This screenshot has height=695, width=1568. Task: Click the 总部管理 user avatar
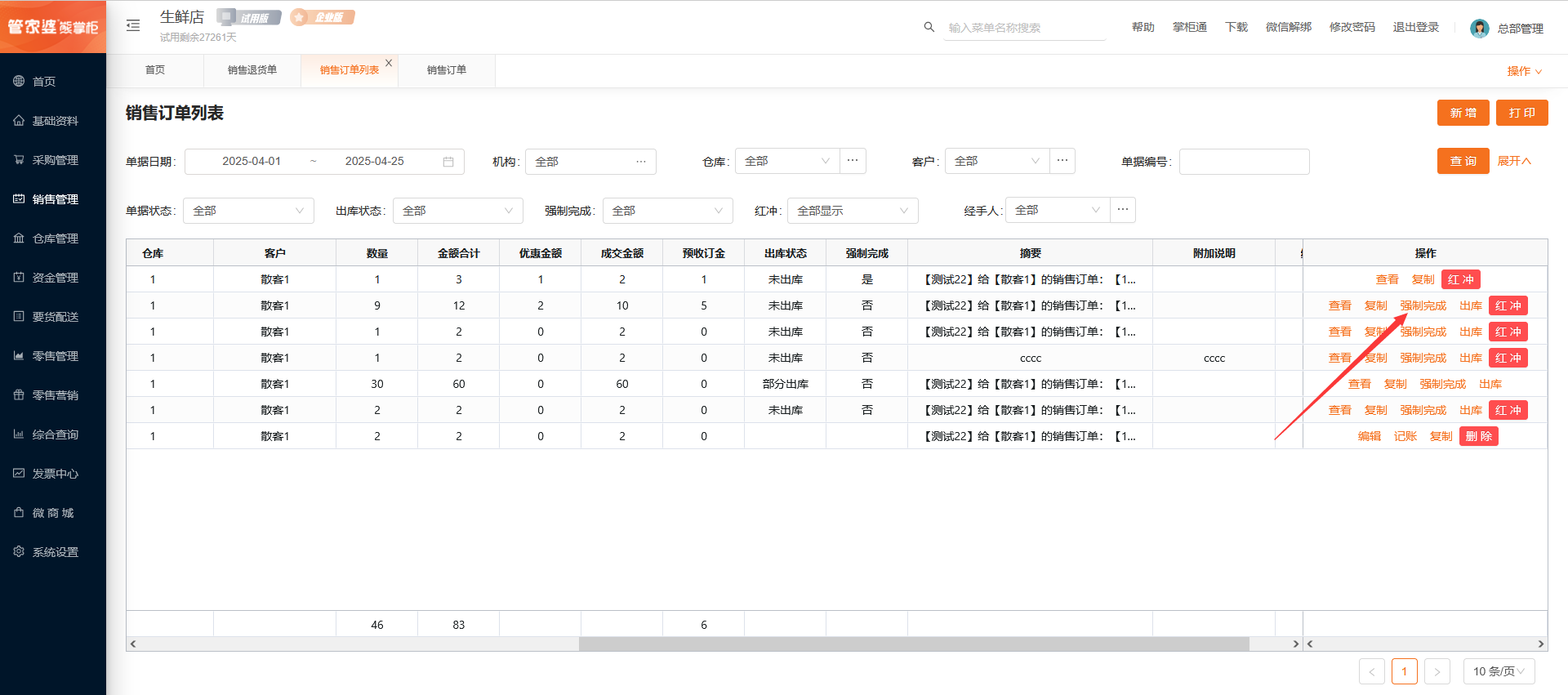[x=1479, y=29]
